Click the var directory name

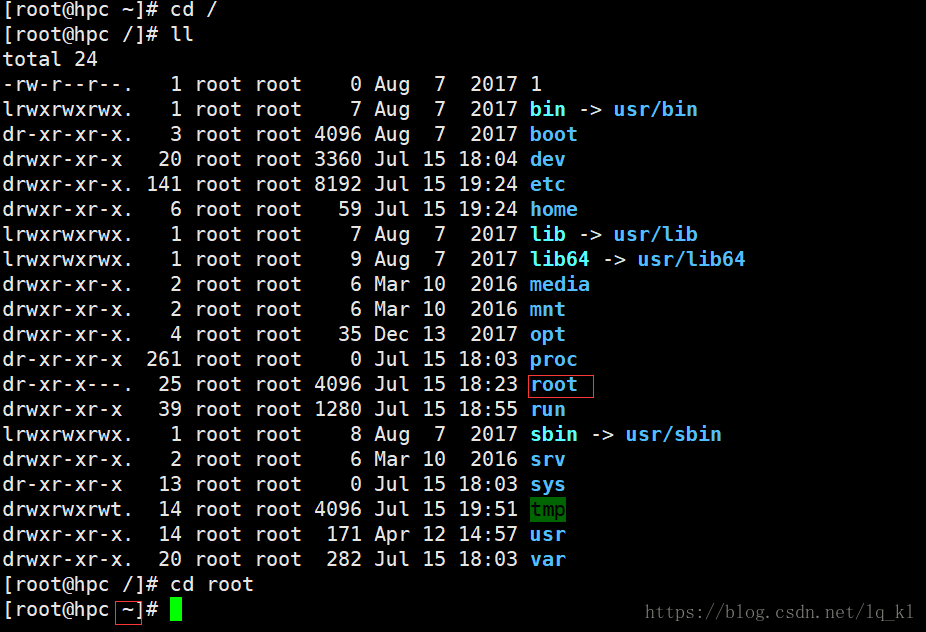click(547, 560)
